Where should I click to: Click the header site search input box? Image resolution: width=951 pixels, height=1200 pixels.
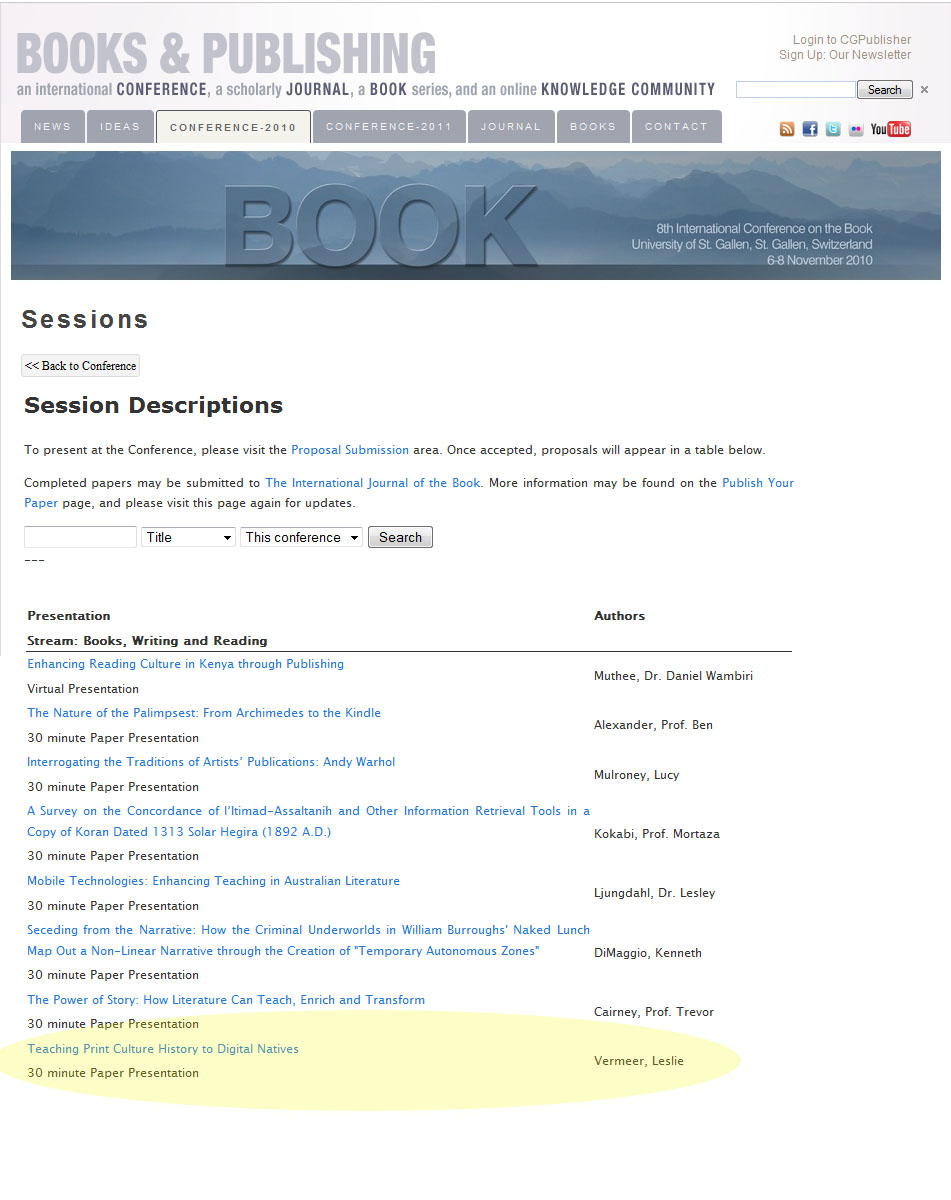click(x=795, y=90)
